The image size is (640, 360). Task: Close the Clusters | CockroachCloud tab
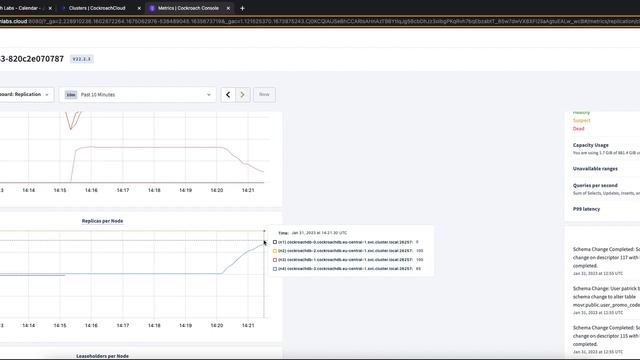[139, 8]
